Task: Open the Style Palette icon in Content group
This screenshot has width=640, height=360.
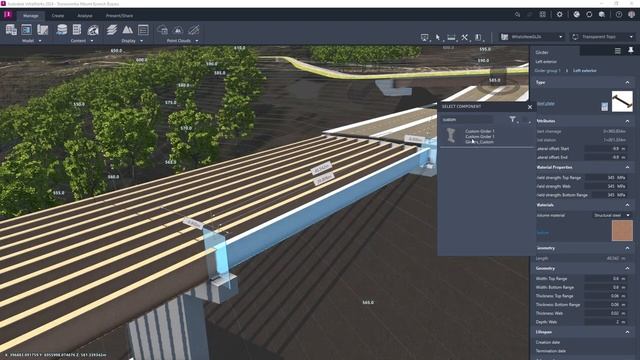Action: (77, 30)
